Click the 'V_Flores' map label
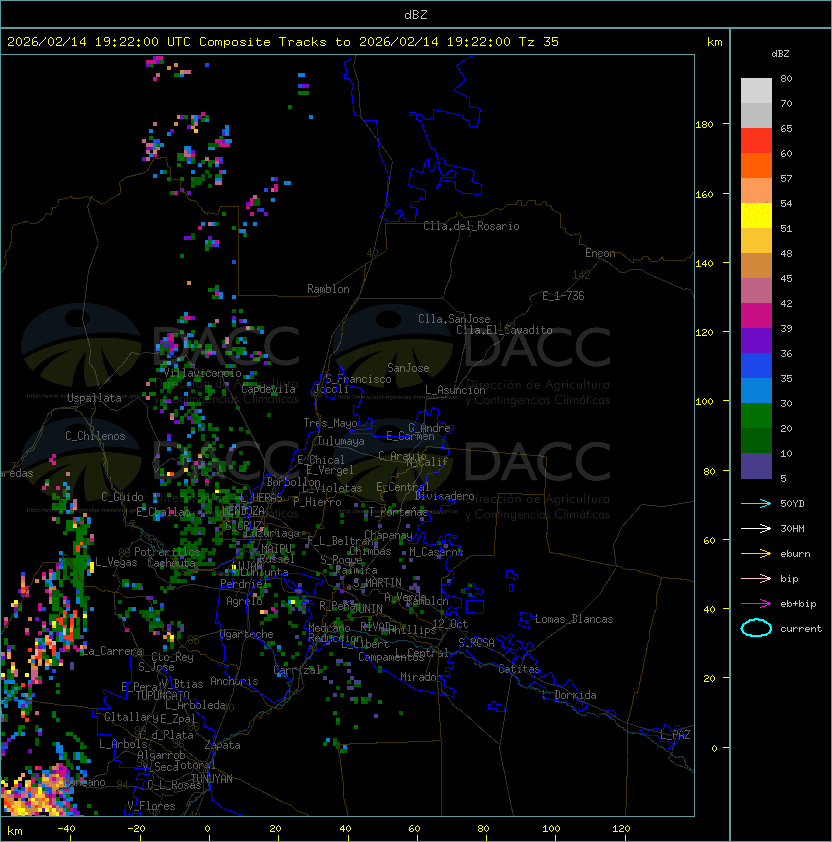Image resolution: width=832 pixels, height=842 pixels. (151, 806)
